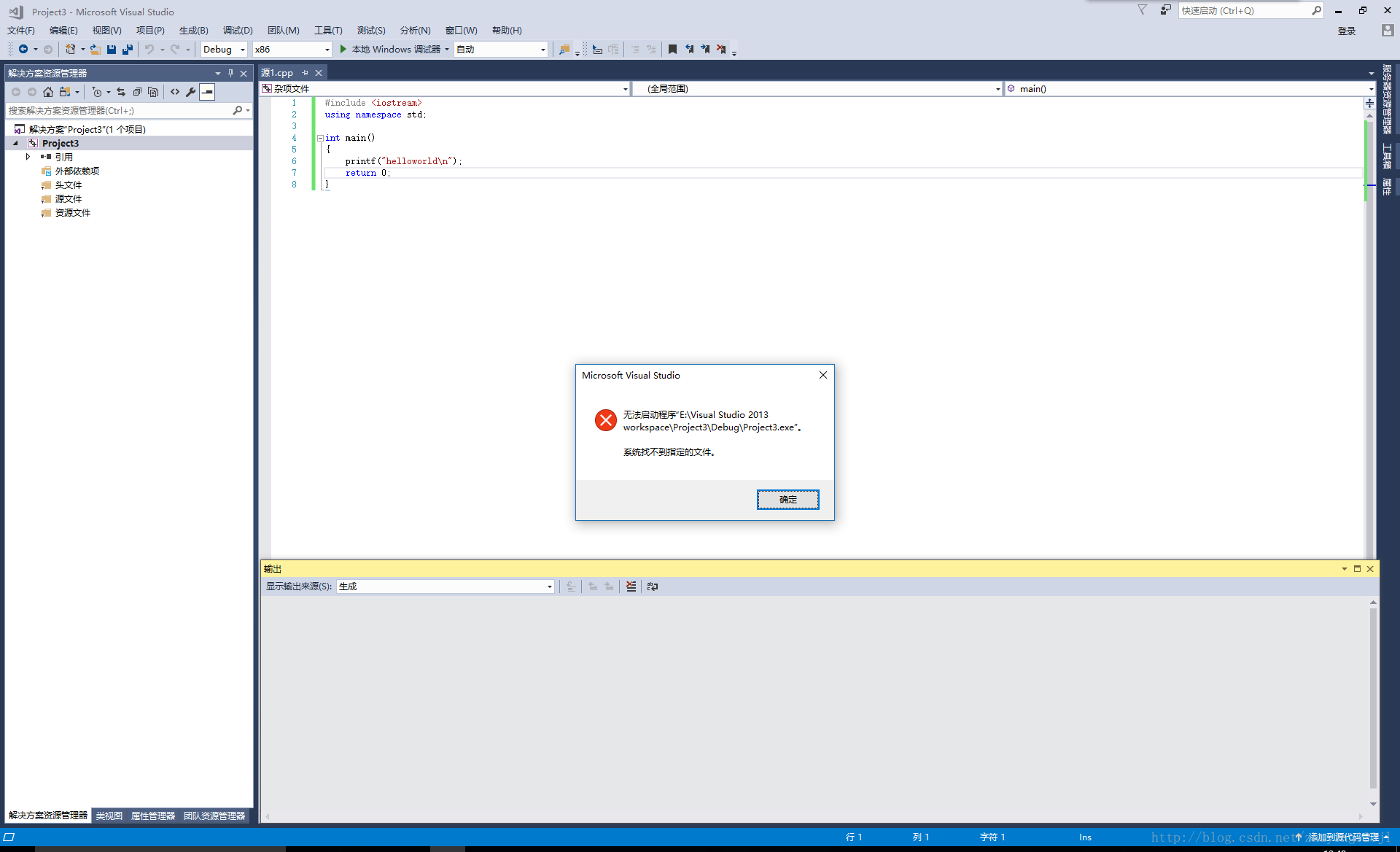Open the (全局范围) scope dropdown
The width and height of the screenshot is (1400, 852).
coord(817,89)
